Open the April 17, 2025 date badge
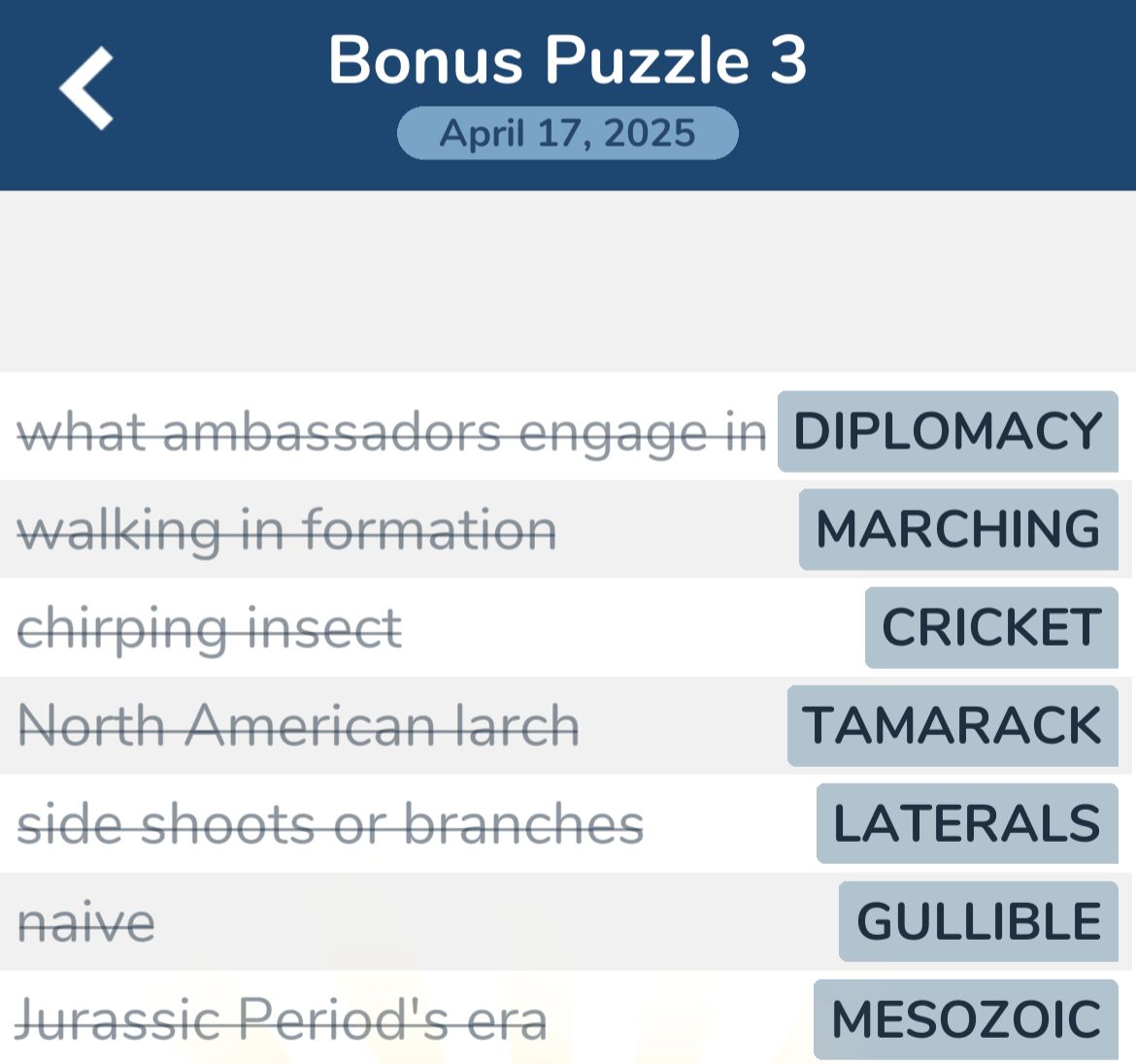The height and width of the screenshot is (1064, 1136). click(x=567, y=132)
